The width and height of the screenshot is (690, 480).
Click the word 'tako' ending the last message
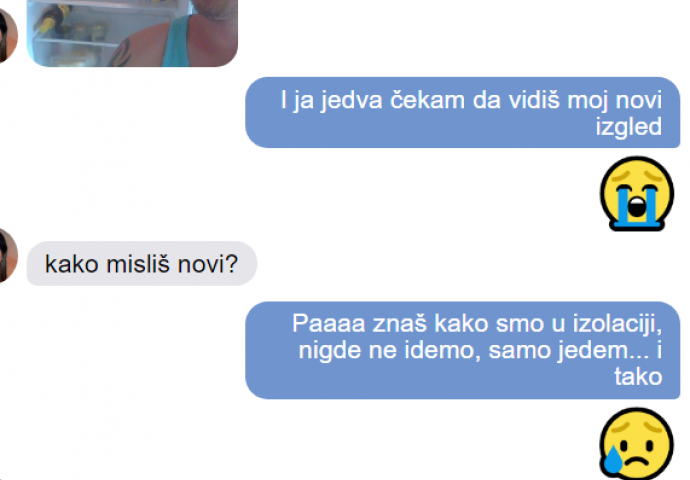(x=638, y=377)
